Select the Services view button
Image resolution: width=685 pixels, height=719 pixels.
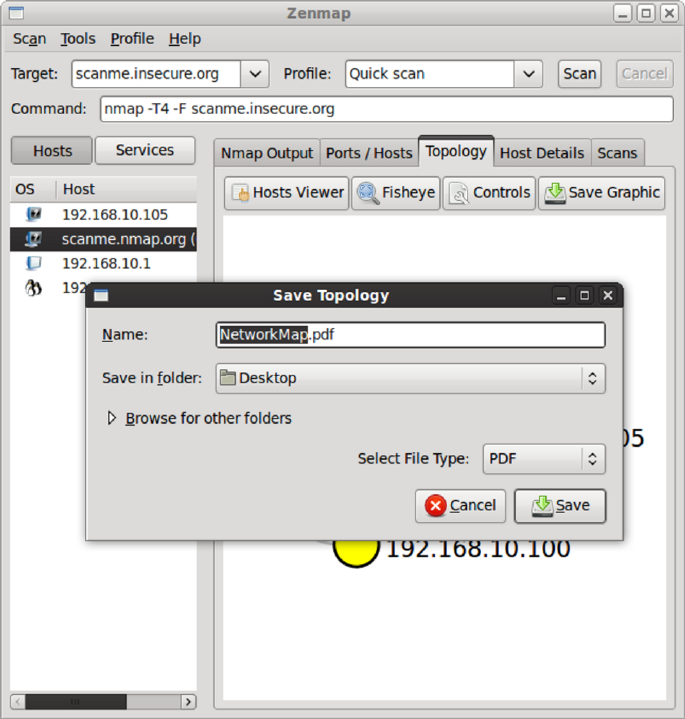[x=145, y=150]
